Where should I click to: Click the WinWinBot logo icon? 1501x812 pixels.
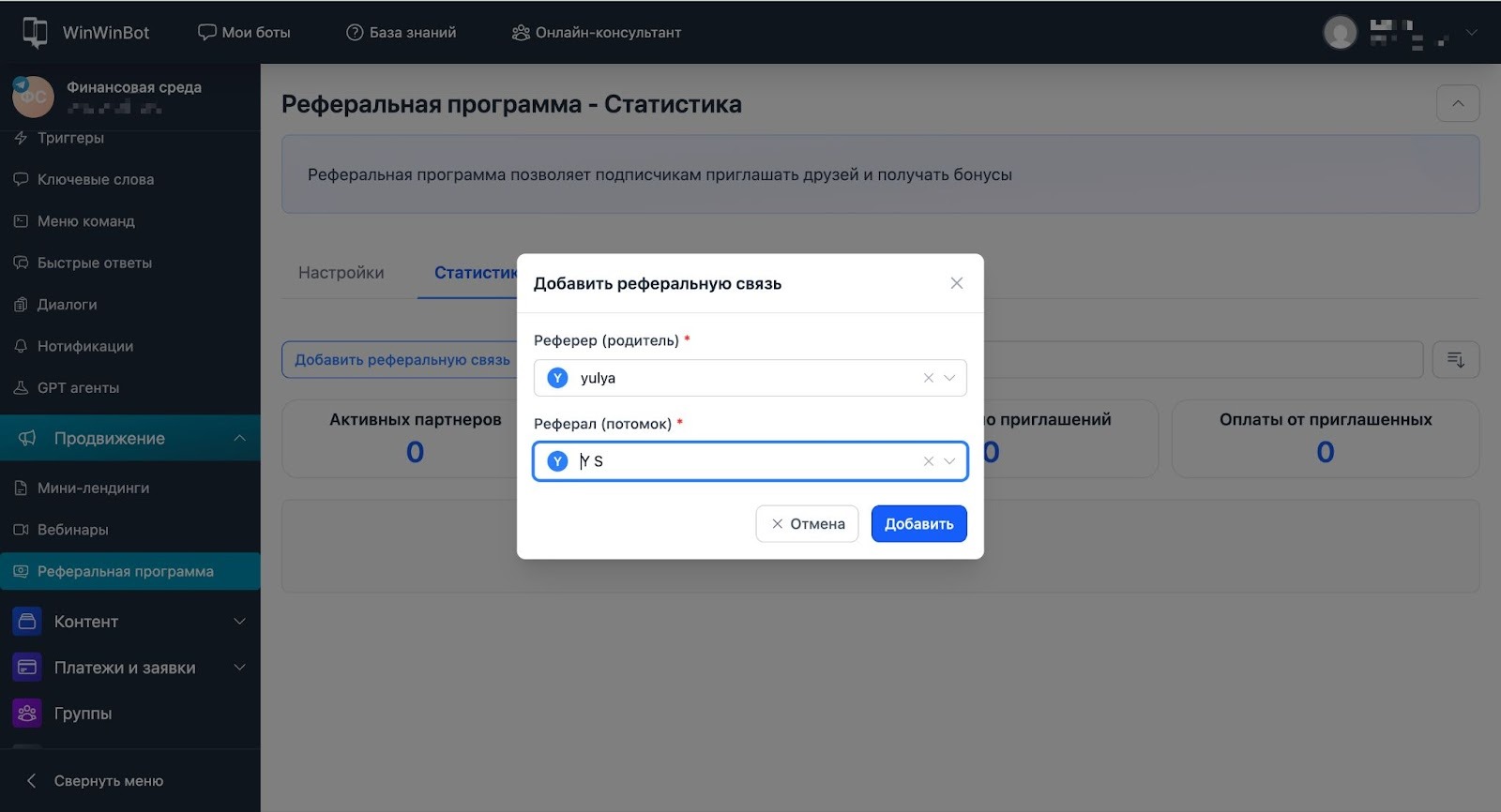click(x=35, y=32)
